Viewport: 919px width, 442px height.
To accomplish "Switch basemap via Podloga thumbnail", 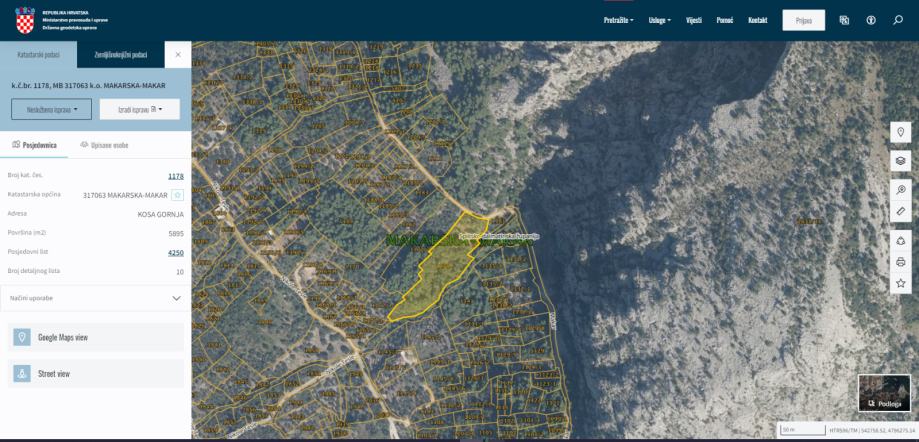I will [884, 393].
